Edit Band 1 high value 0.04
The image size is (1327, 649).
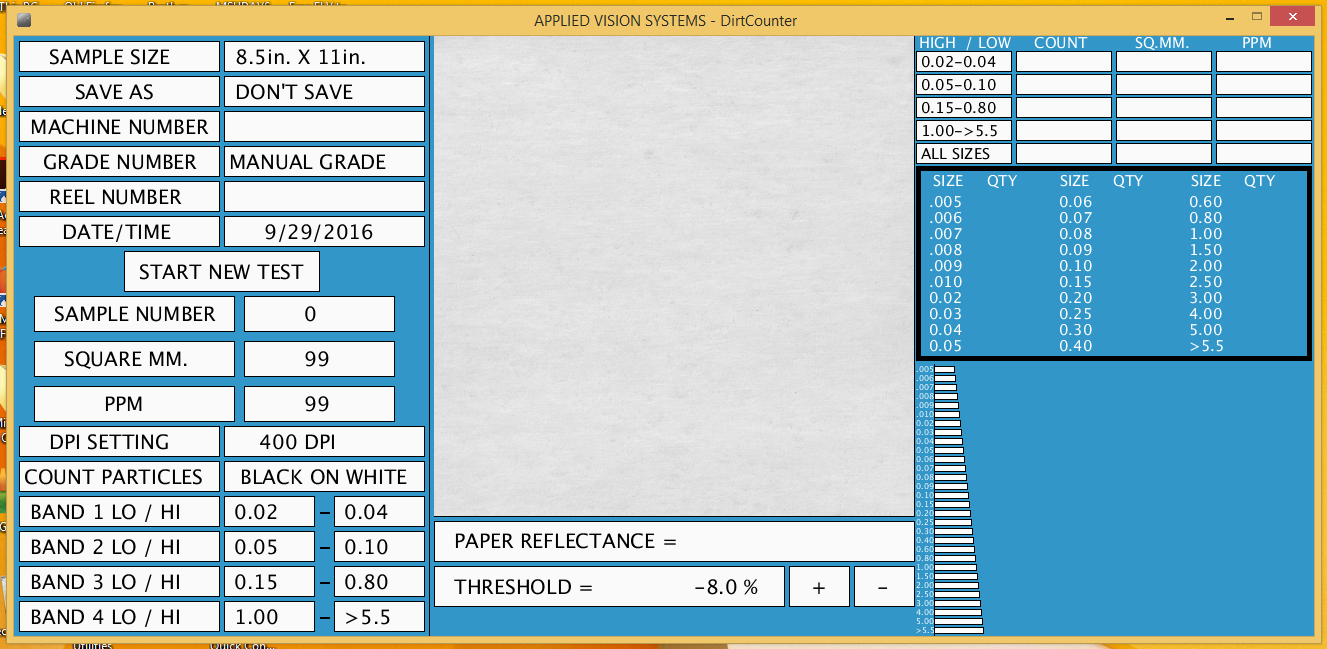[379, 512]
